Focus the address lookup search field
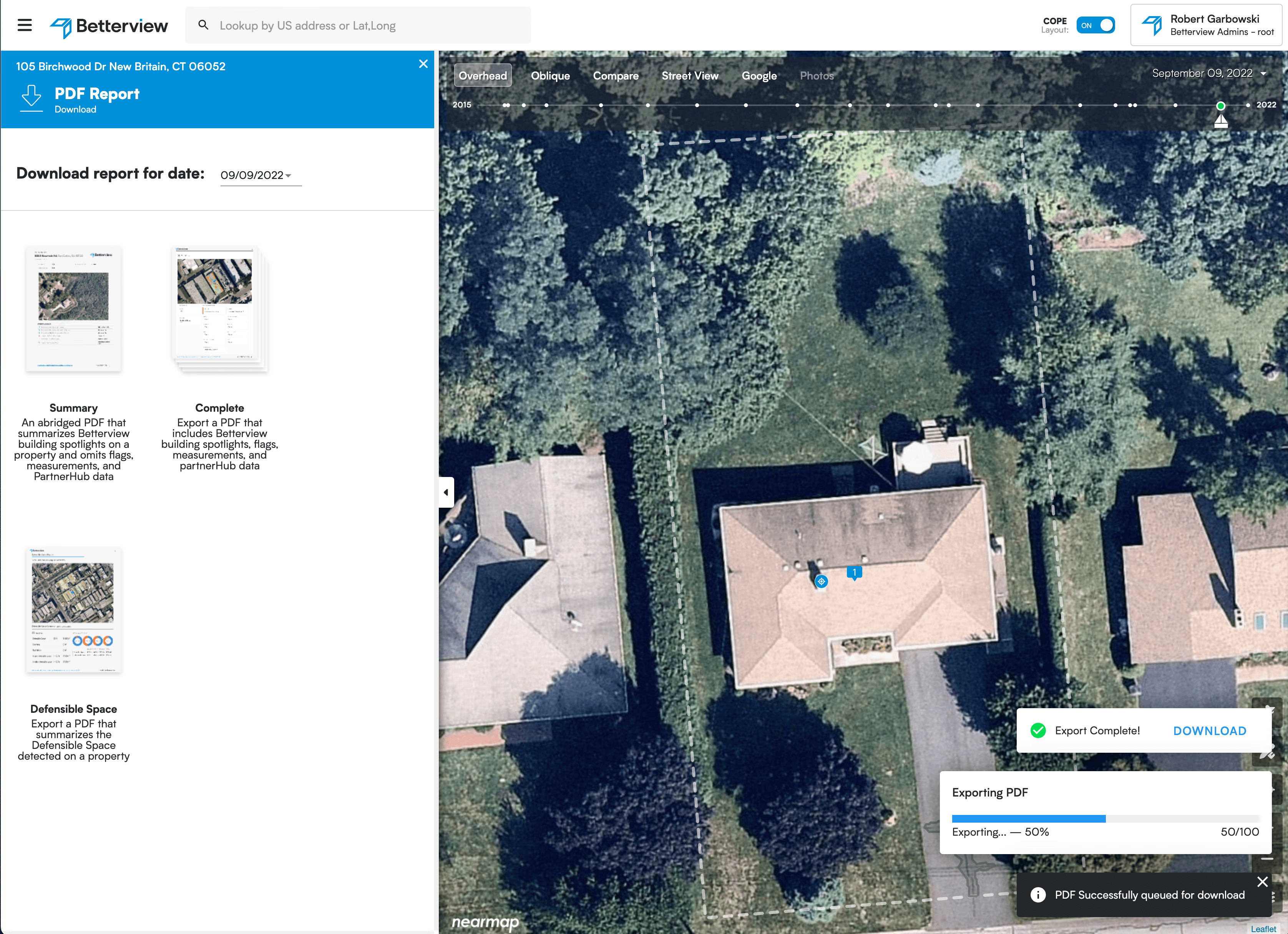1288x934 pixels. click(x=358, y=25)
